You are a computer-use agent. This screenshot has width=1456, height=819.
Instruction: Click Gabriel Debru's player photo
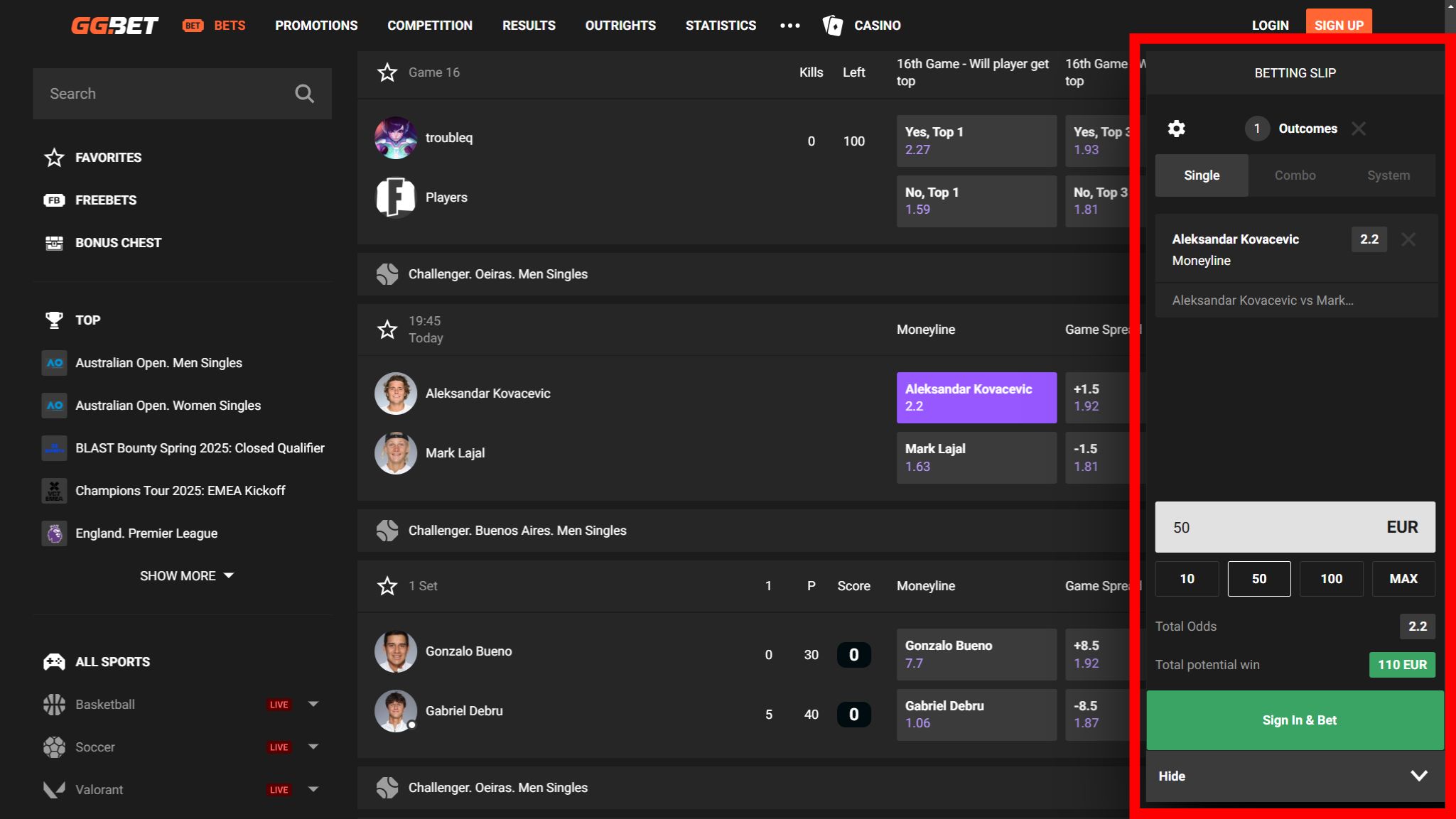click(x=396, y=711)
